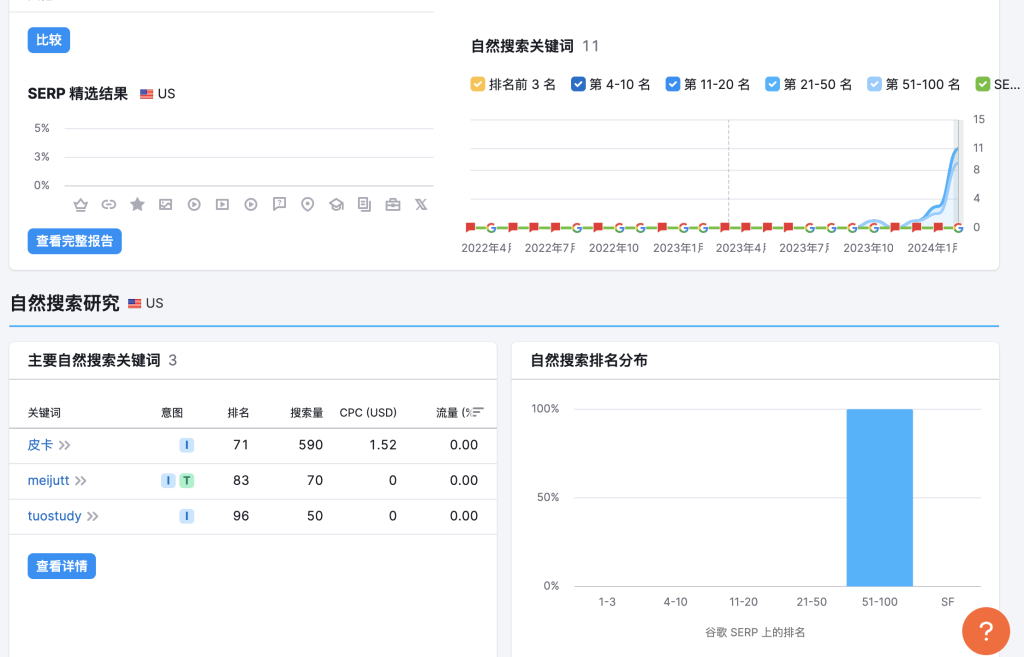Click rank value 71 in 皮卡 row
This screenshot has width=1024, height=657.
pyautogui.click(x=241, y=445)
